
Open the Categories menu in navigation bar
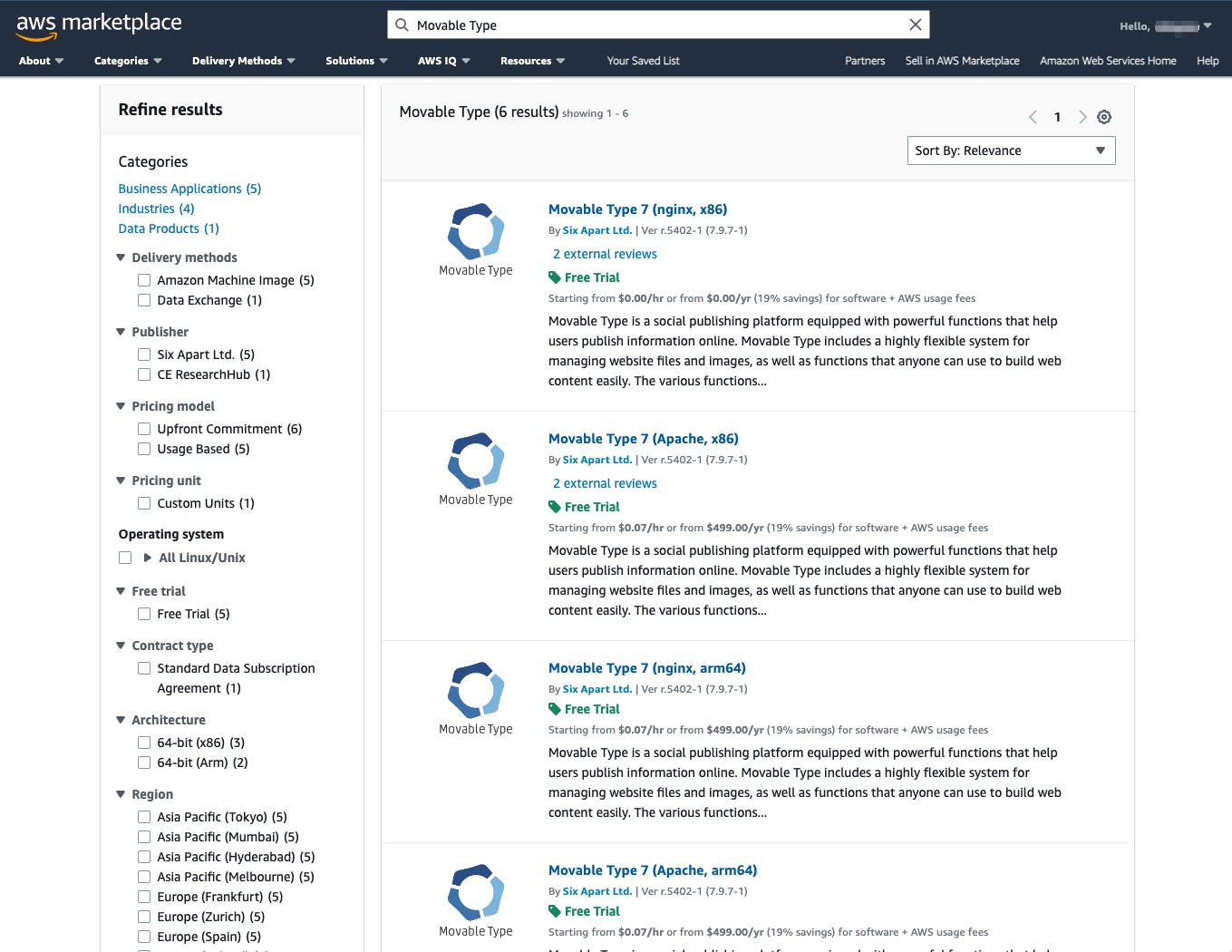(127, 61)
